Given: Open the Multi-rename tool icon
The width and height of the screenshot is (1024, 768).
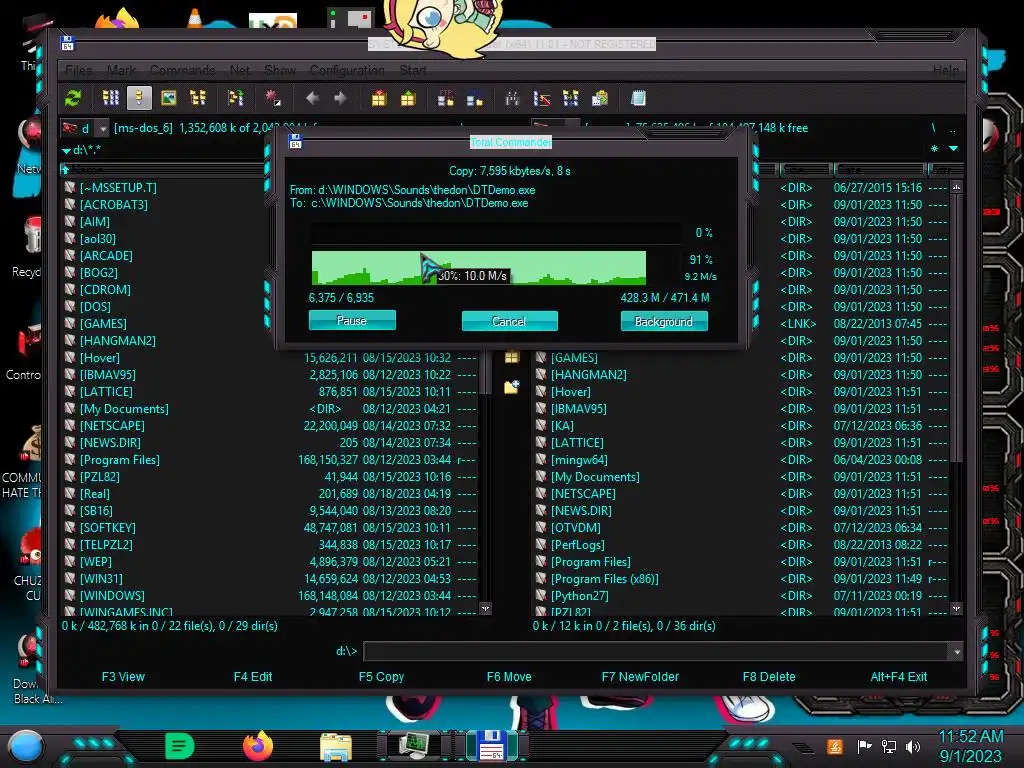Looking at the screenshot, I should [x=541, y=99].
